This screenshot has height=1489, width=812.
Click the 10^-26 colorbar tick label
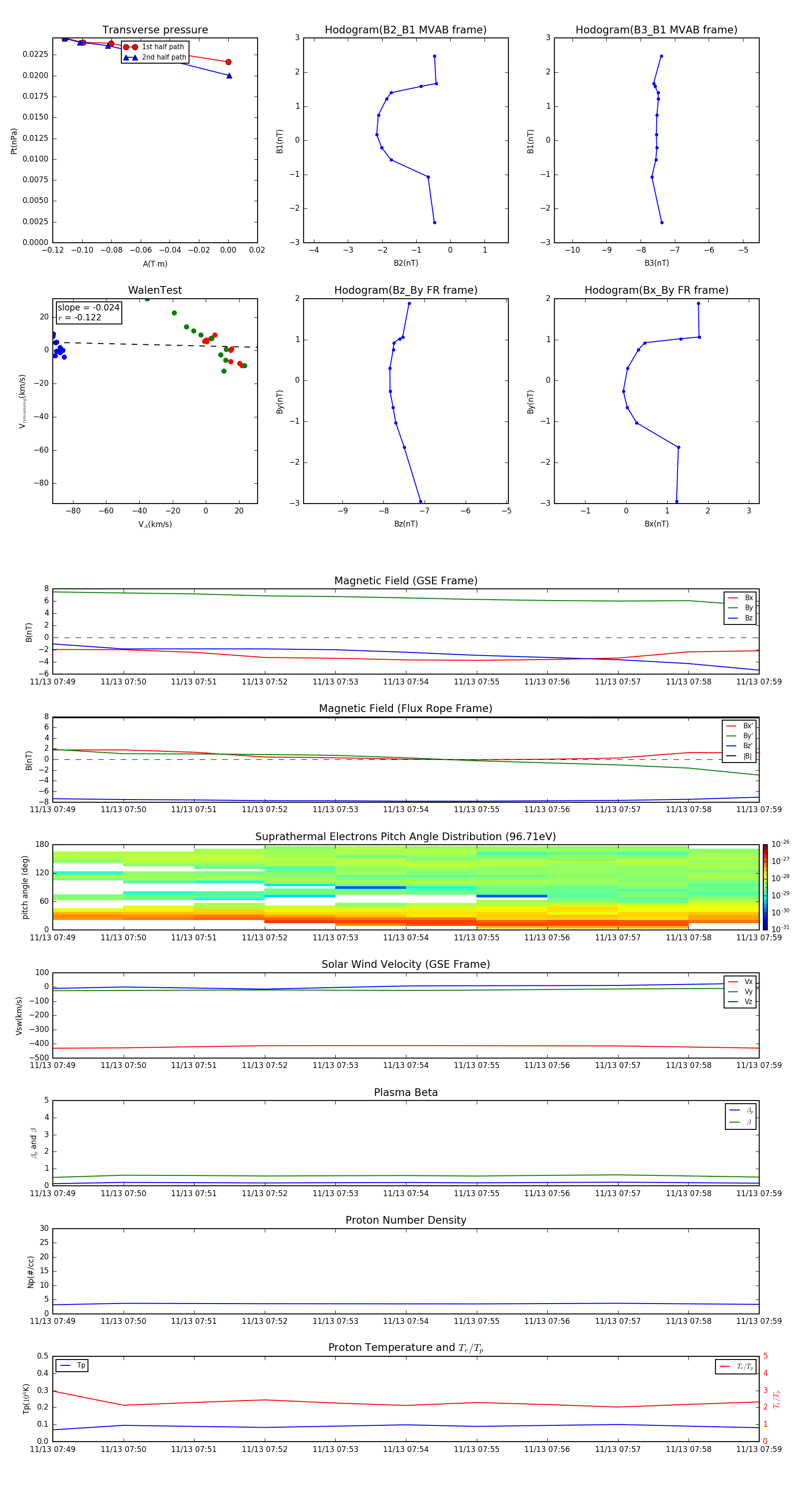coord(780,844)
